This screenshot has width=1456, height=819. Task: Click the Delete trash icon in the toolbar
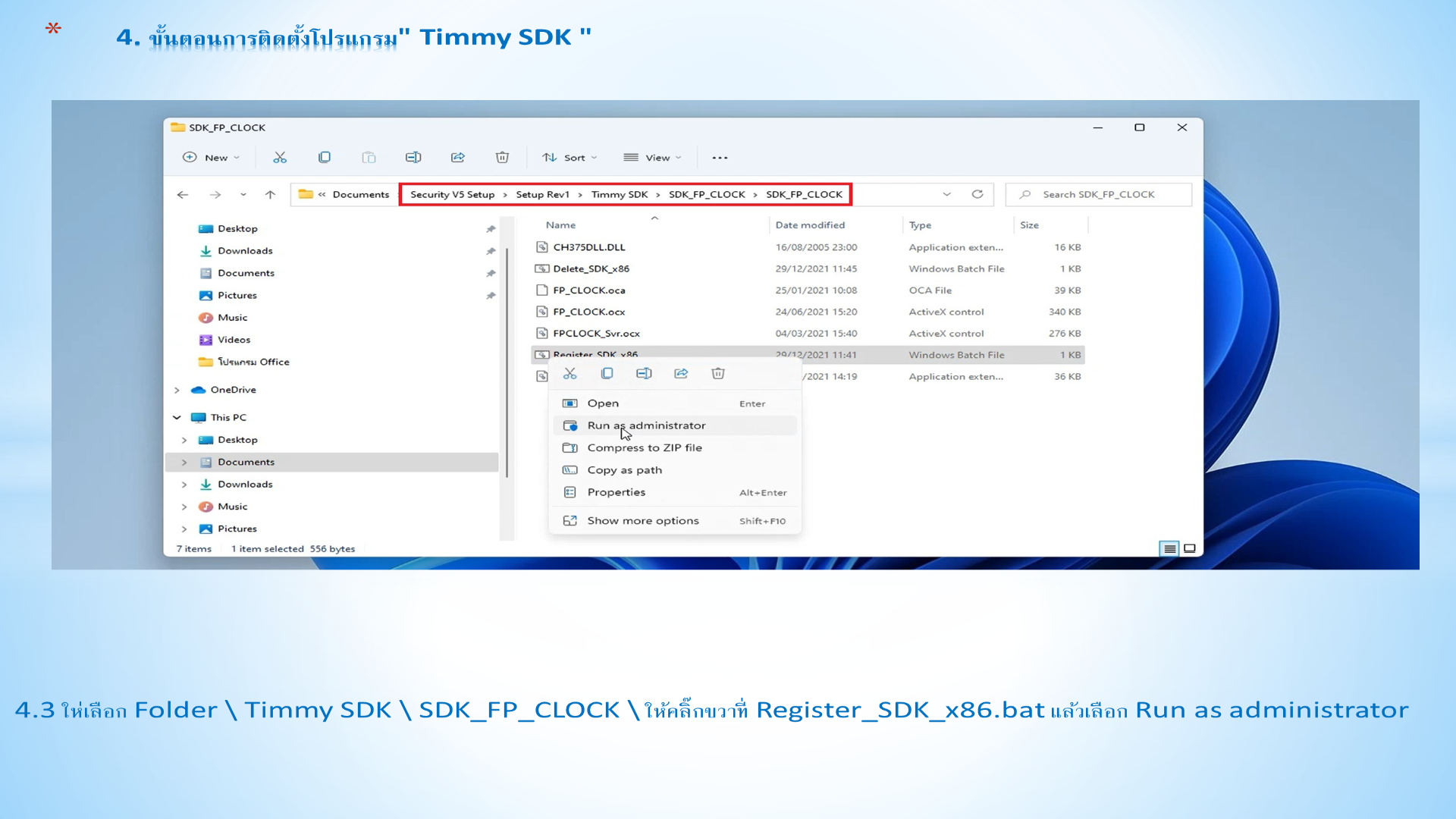tap(502, 158)
